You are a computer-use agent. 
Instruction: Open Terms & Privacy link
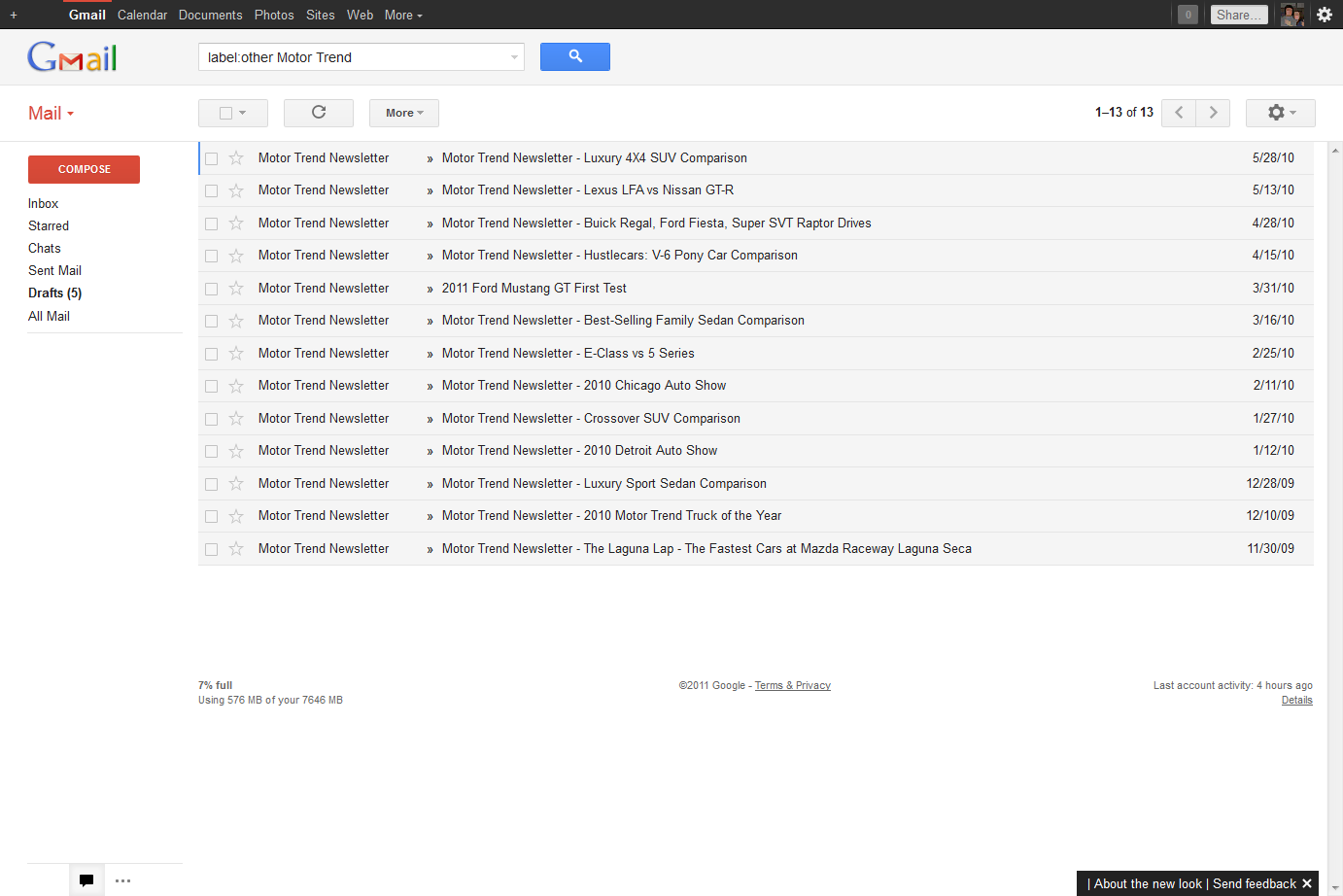(x=793, y=685)
